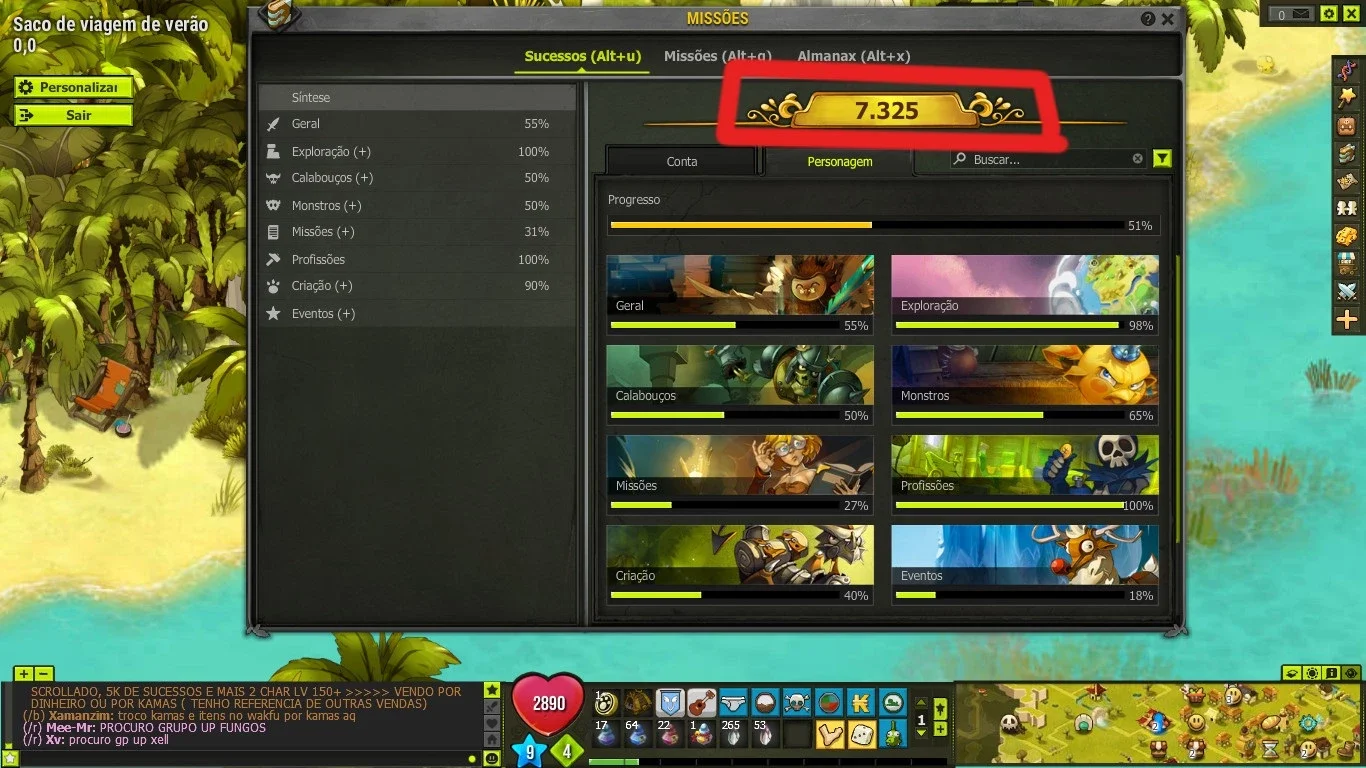
Task: Expand the Exploração (+) category
Action: 417,151
